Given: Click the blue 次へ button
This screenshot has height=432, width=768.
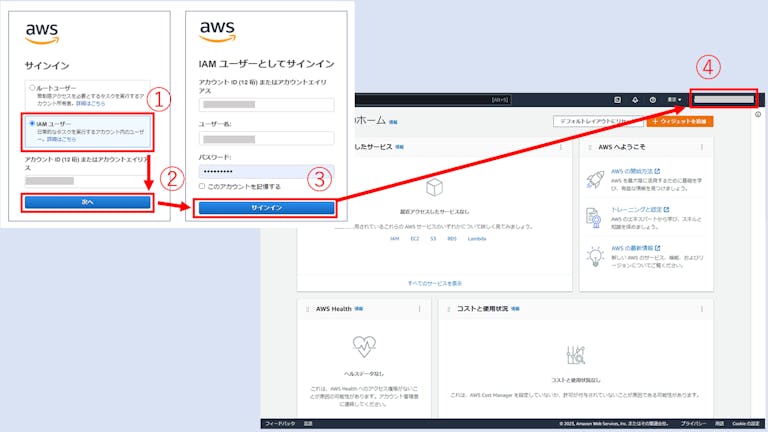Looking at the screenshot, I should 88,202.
